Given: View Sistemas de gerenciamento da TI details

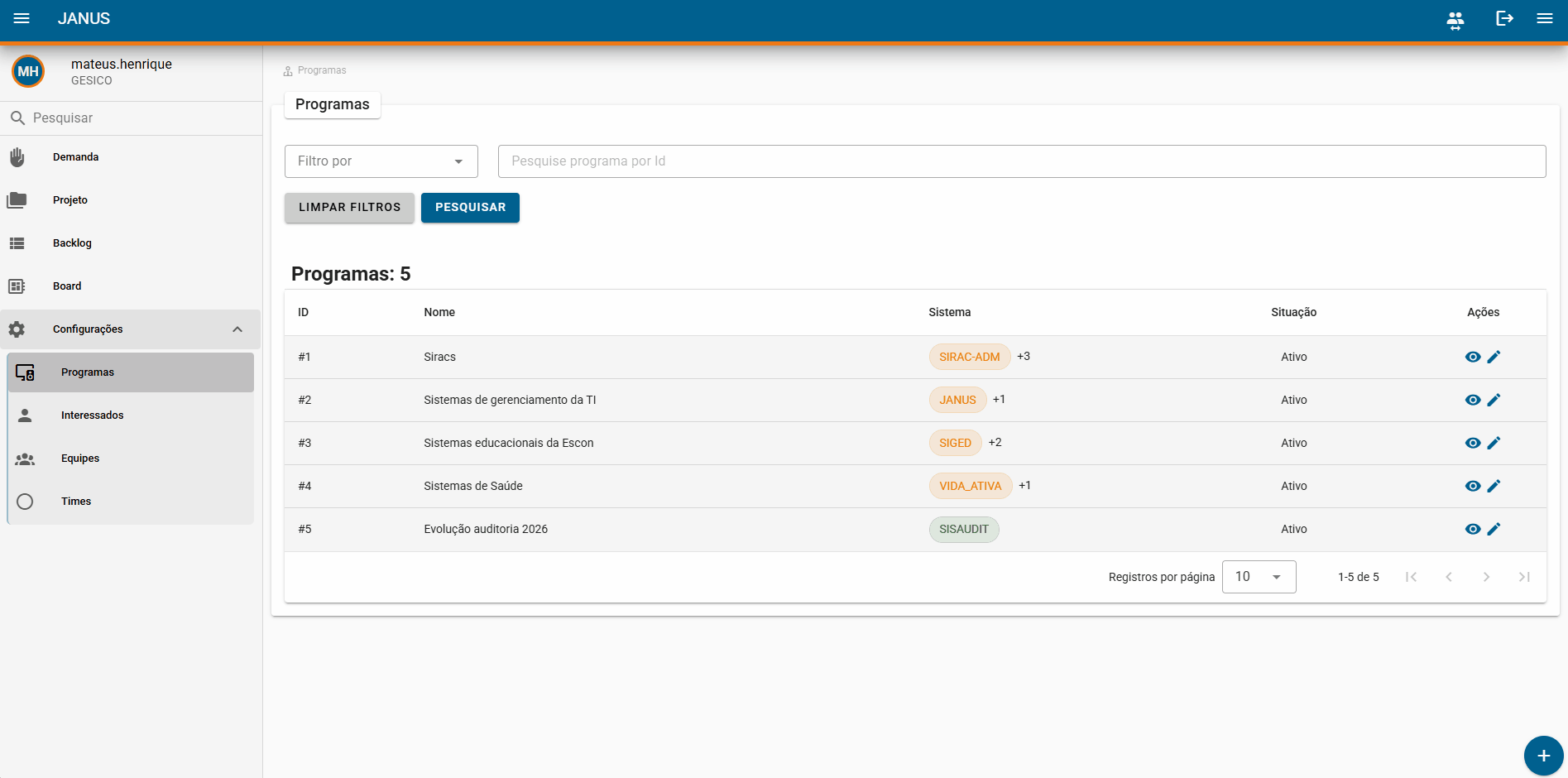Looking at the screenshot, I should (1473, 400).
